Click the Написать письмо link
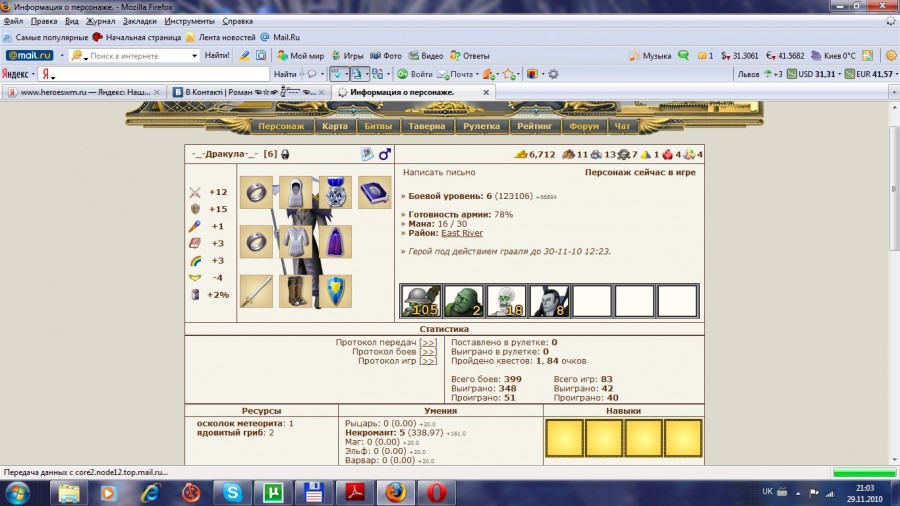900x506 pixels. tap(439, 172)
